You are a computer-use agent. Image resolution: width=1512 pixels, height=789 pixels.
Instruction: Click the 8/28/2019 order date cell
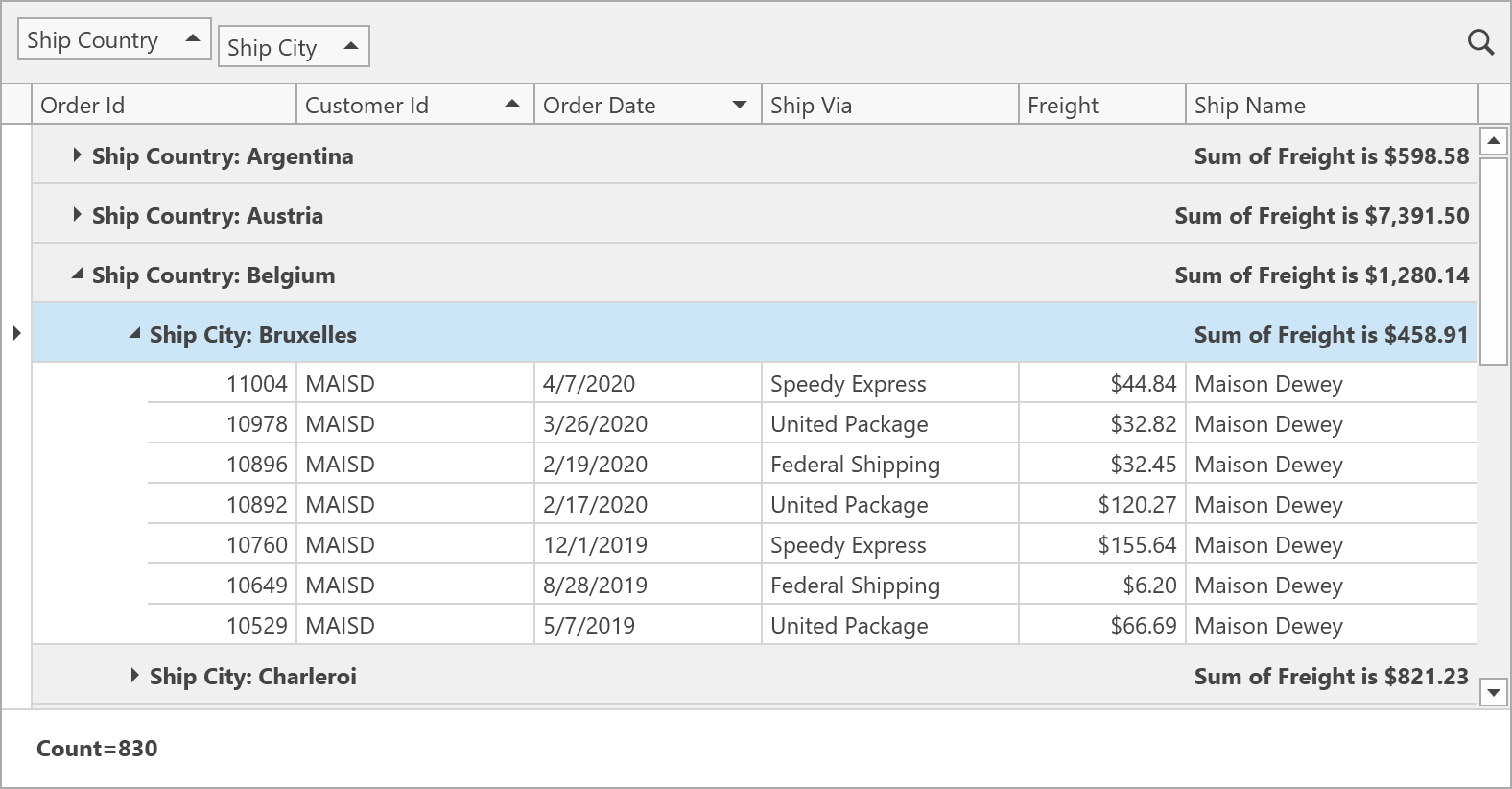595,586
